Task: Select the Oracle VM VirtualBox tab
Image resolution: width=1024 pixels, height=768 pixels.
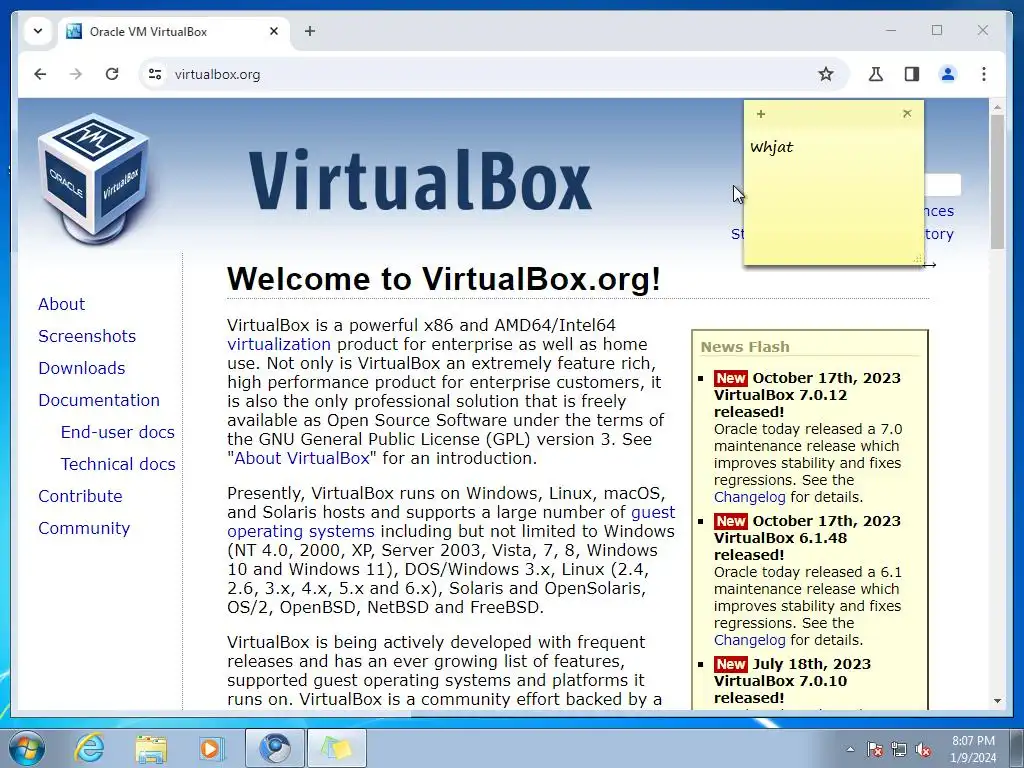Action: pyautogui.click(x=173, y=31)
